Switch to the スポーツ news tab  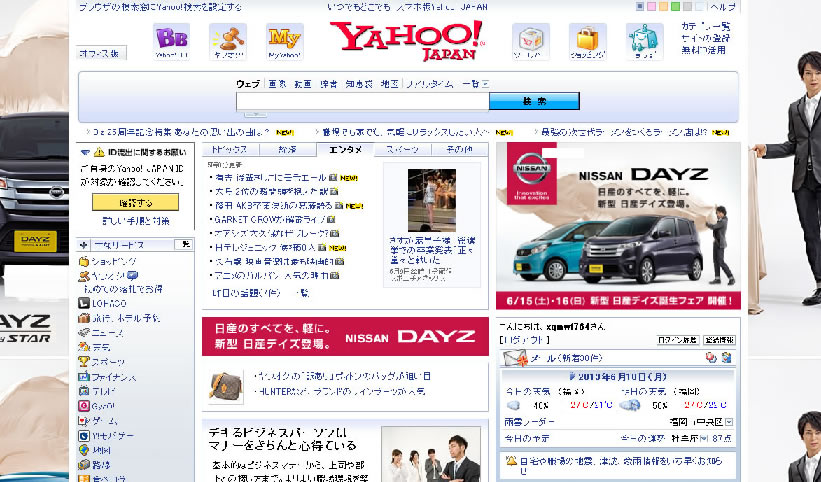pos(403,149)
